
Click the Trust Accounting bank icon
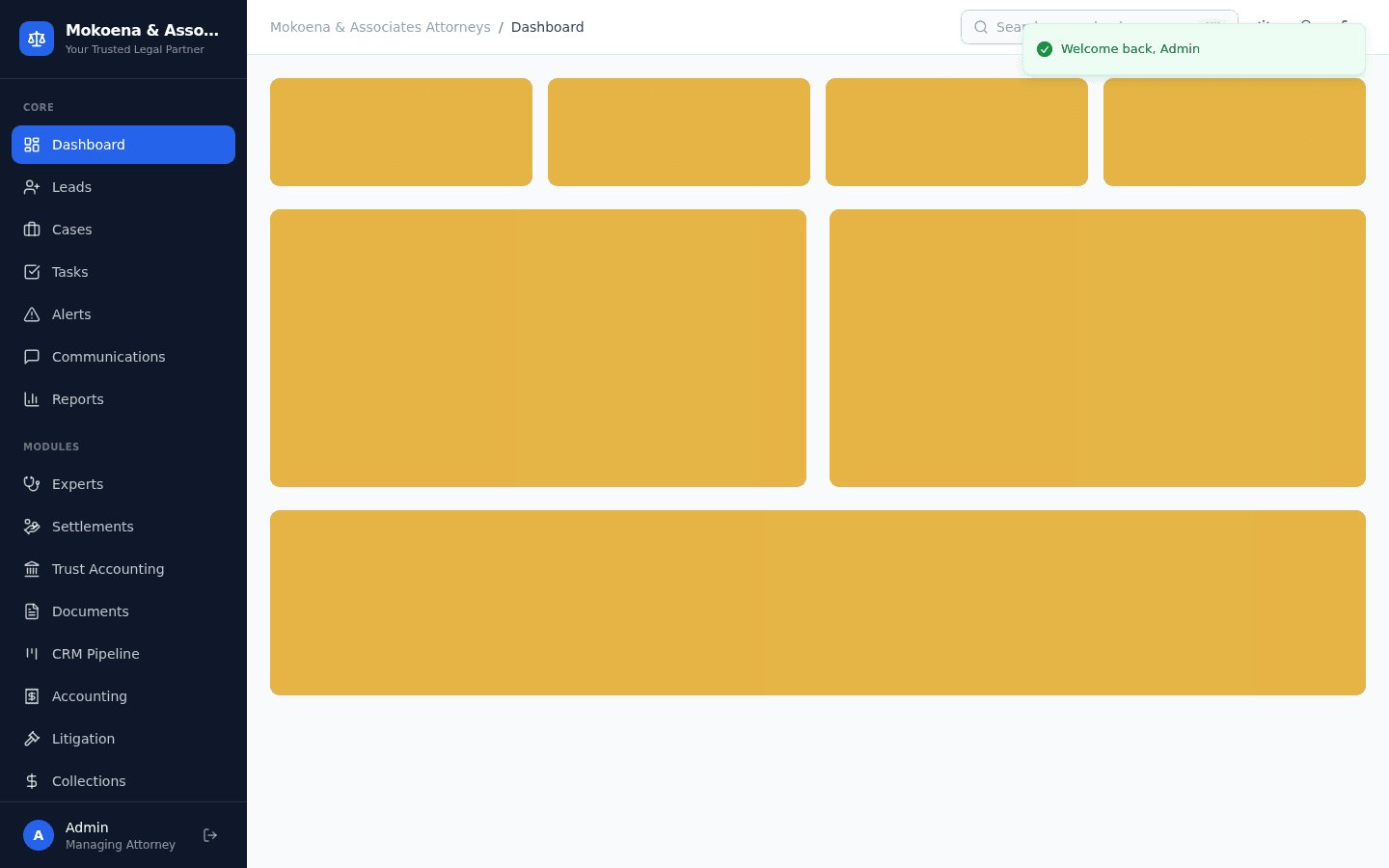pyautogui.click(x=32, y=569)
